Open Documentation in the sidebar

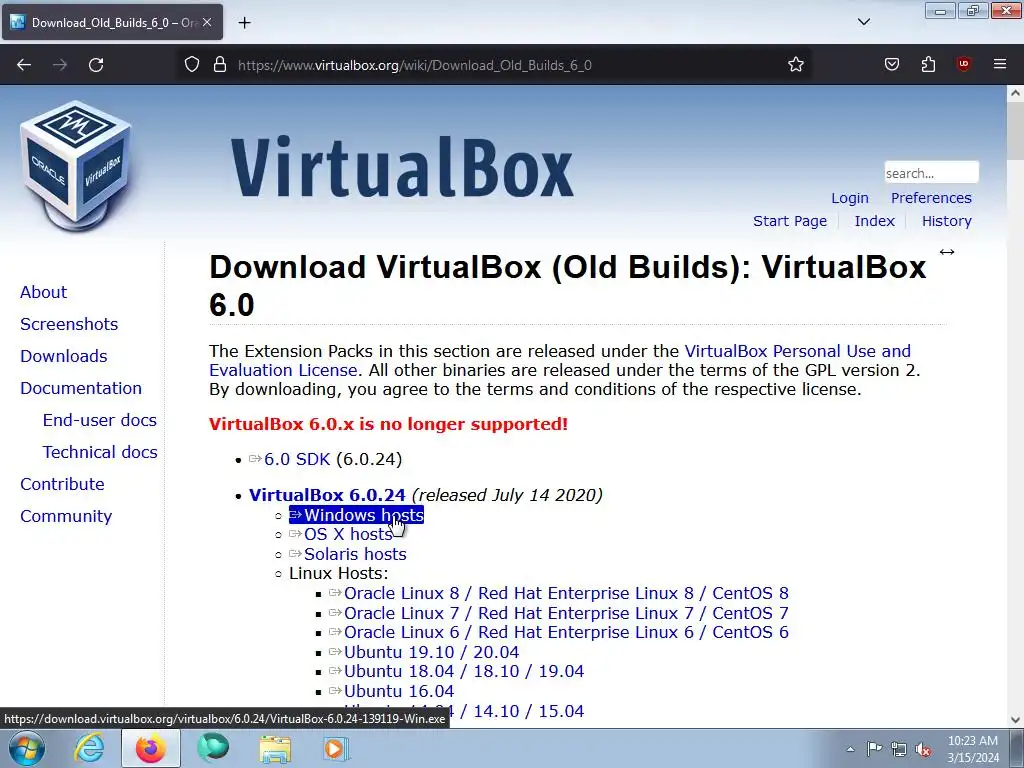click(81, 388)
